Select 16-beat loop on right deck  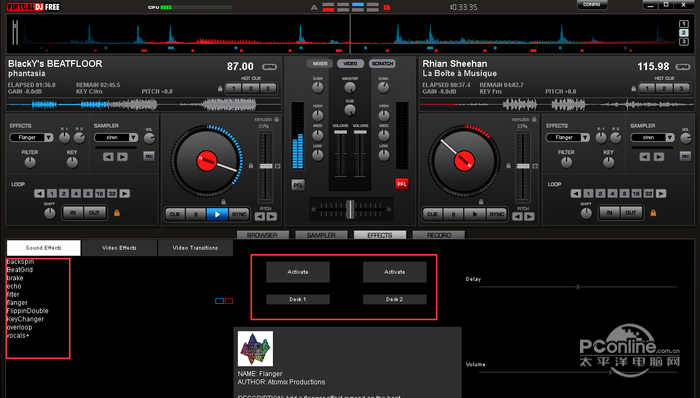click(x=636, y=193)
